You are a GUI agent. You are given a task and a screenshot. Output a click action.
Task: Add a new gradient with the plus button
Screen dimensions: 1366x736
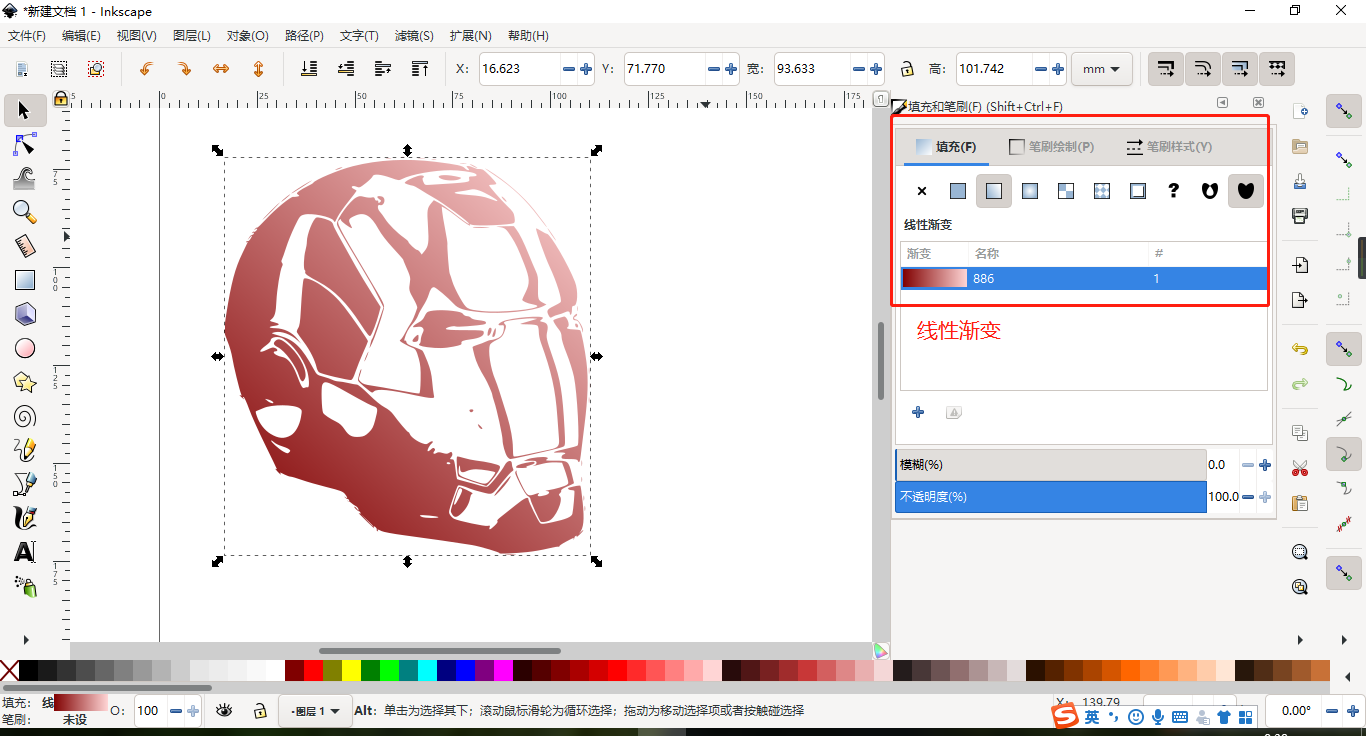918,412
